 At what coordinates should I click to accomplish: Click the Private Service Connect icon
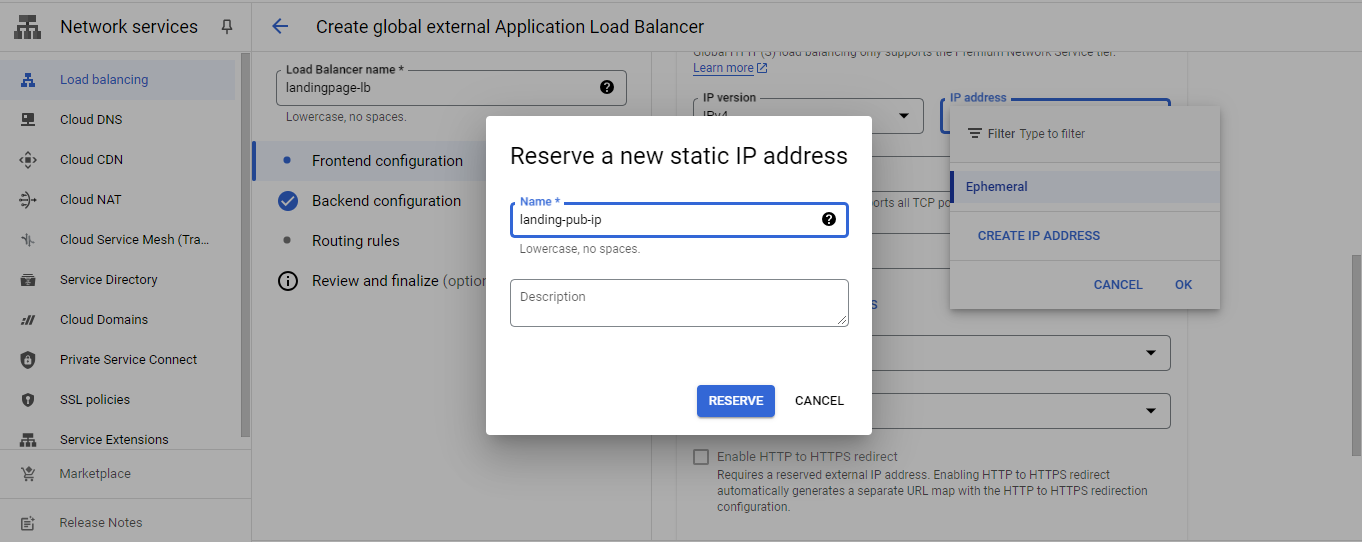point(28,360)
